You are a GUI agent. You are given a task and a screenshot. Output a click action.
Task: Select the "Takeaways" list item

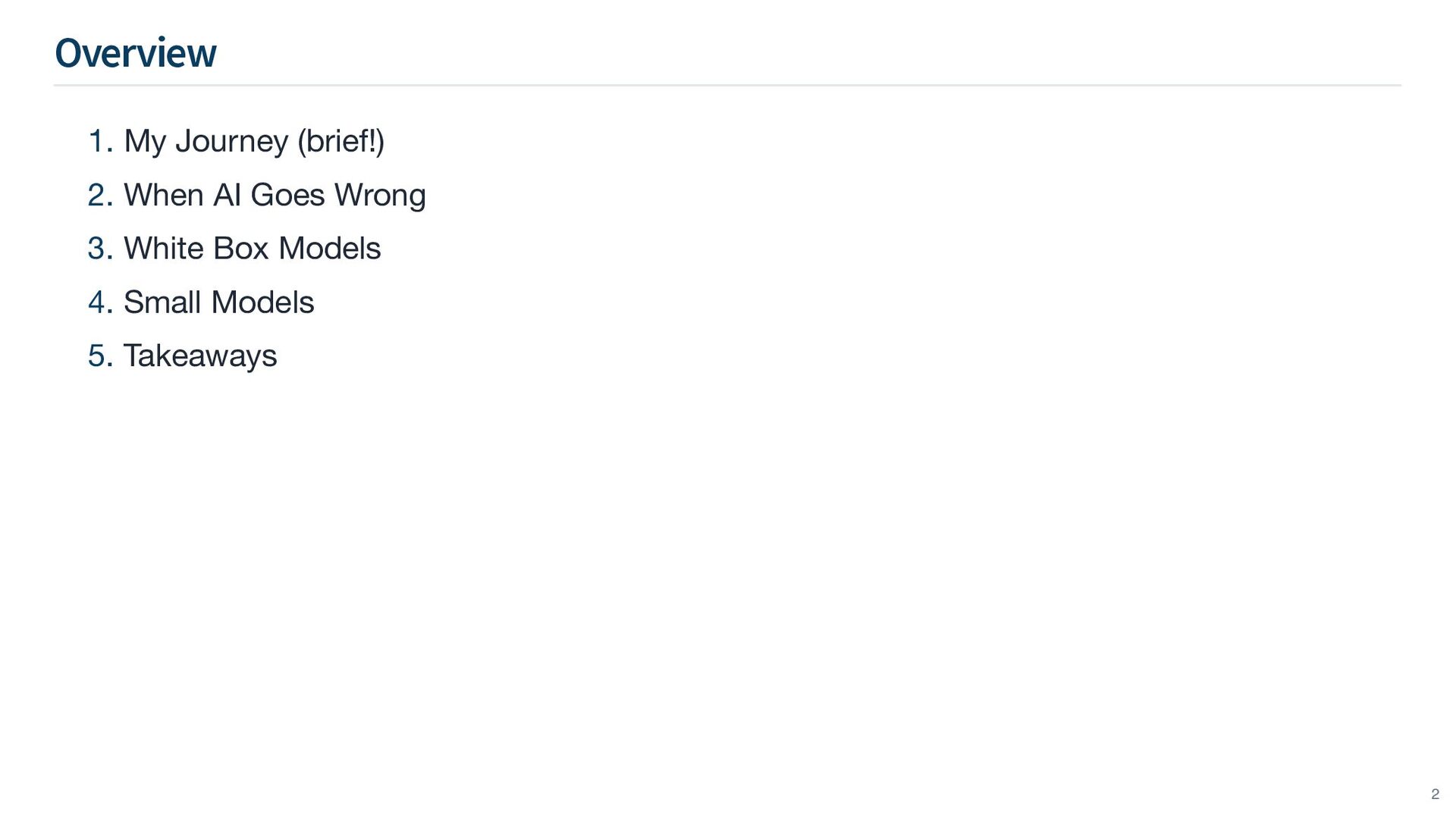pyautogui.click(x=200, y=356)
